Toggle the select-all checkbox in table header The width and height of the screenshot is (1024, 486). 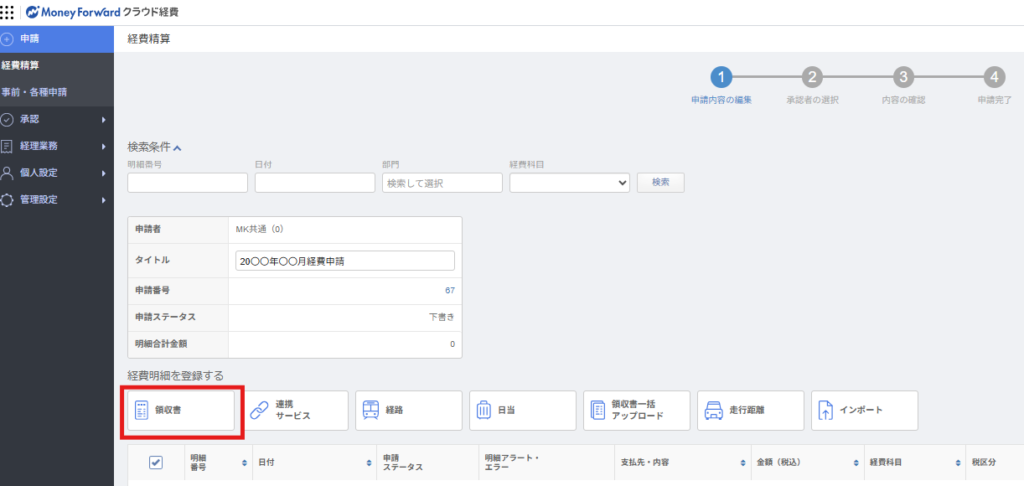(x=156, y=462)
